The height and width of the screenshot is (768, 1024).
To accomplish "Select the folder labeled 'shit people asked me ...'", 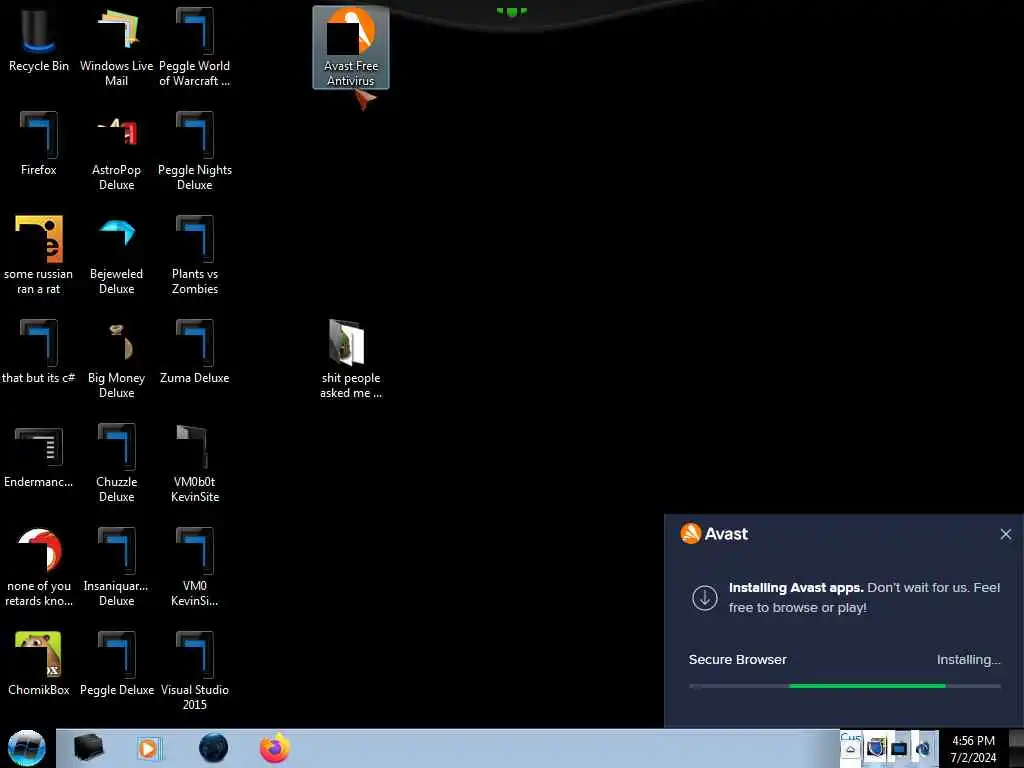I will pos(351,359).
